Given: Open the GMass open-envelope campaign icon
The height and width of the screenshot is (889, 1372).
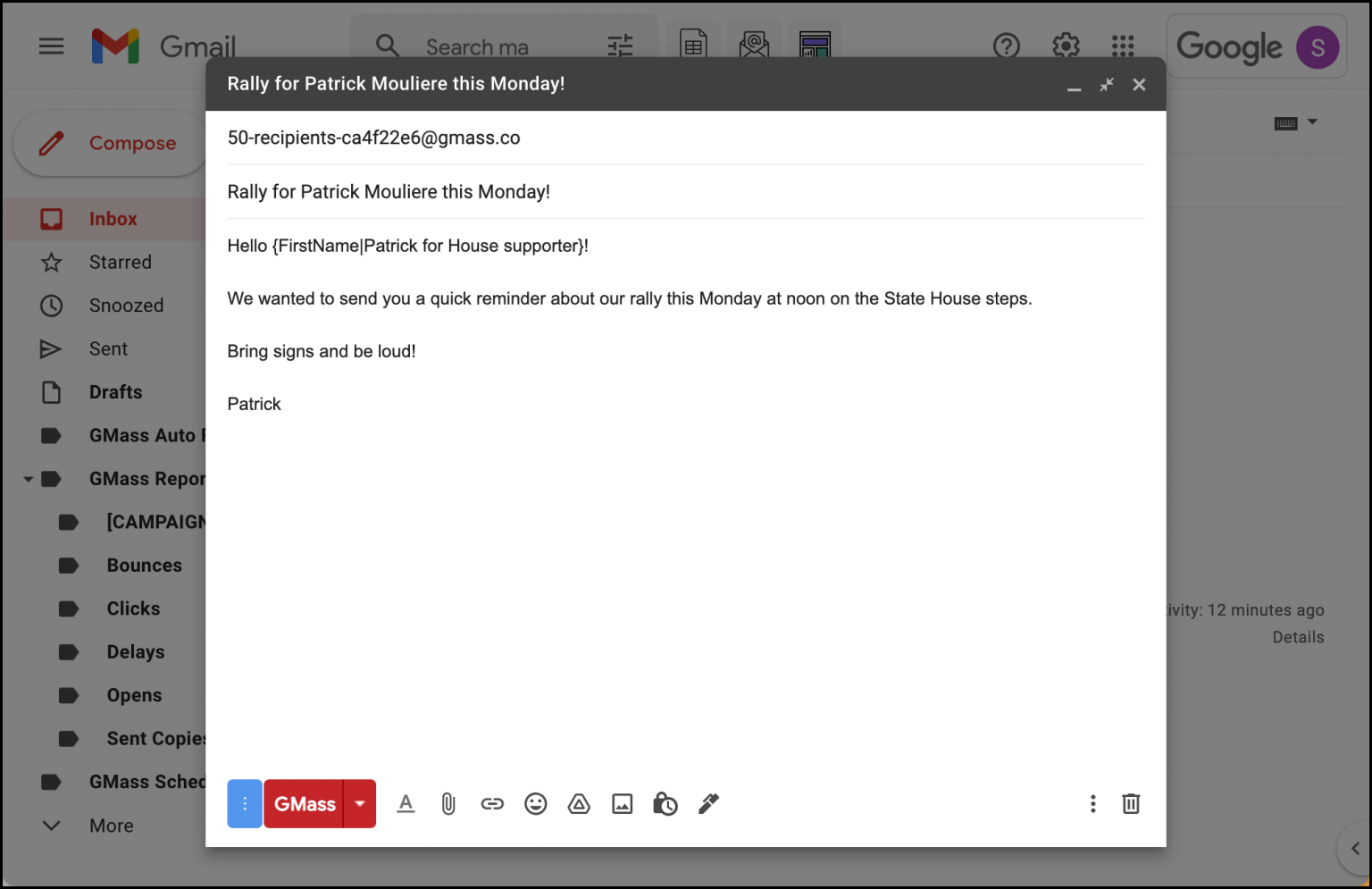Looking at the screenshot, I should (x=753, y=45).
